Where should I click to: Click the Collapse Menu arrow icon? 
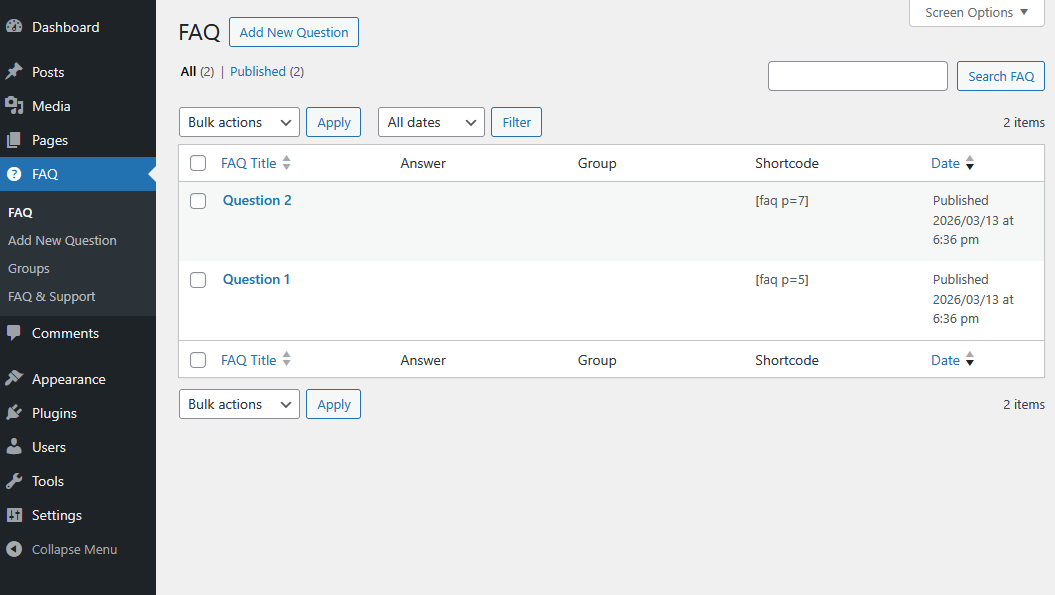[x=14, y=549]
